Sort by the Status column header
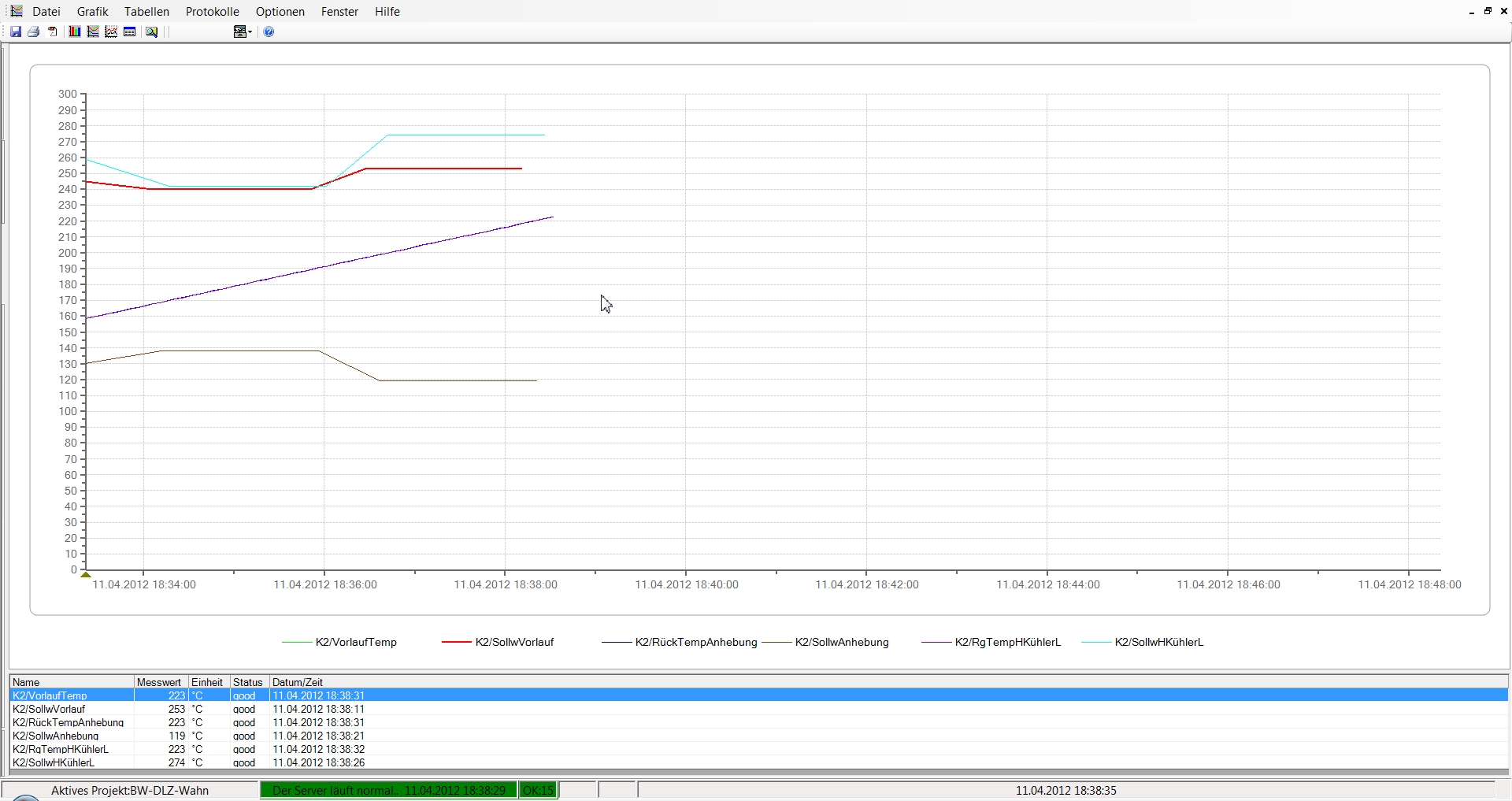 [249, 682]
